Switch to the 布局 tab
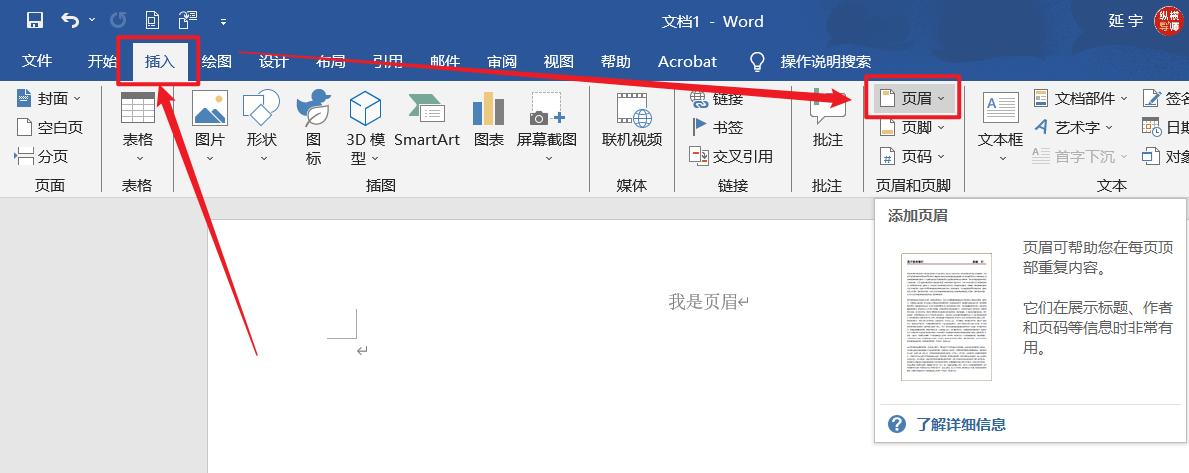This screenshot has width=1189, height=473. click(x=331, y=62)
